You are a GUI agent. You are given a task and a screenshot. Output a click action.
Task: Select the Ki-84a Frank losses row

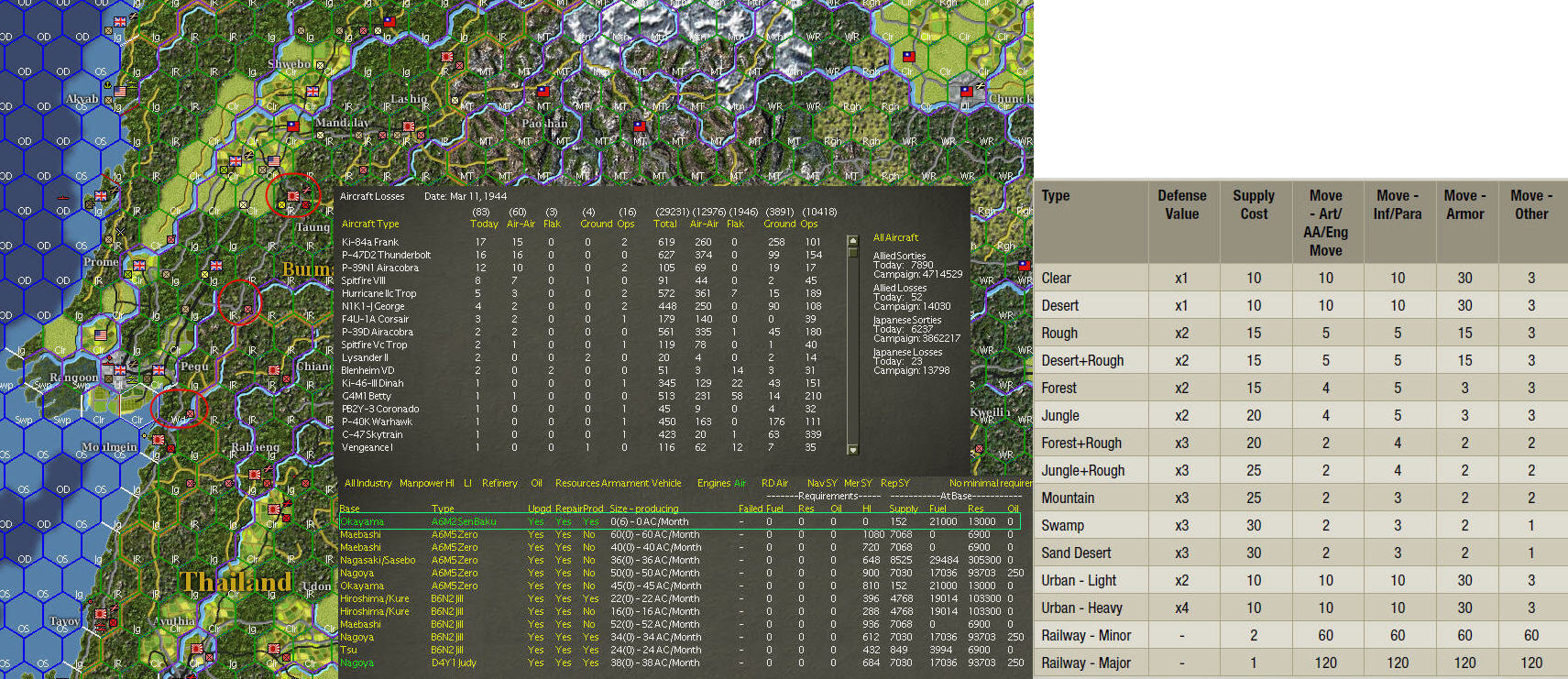click(x=582, y=242)
